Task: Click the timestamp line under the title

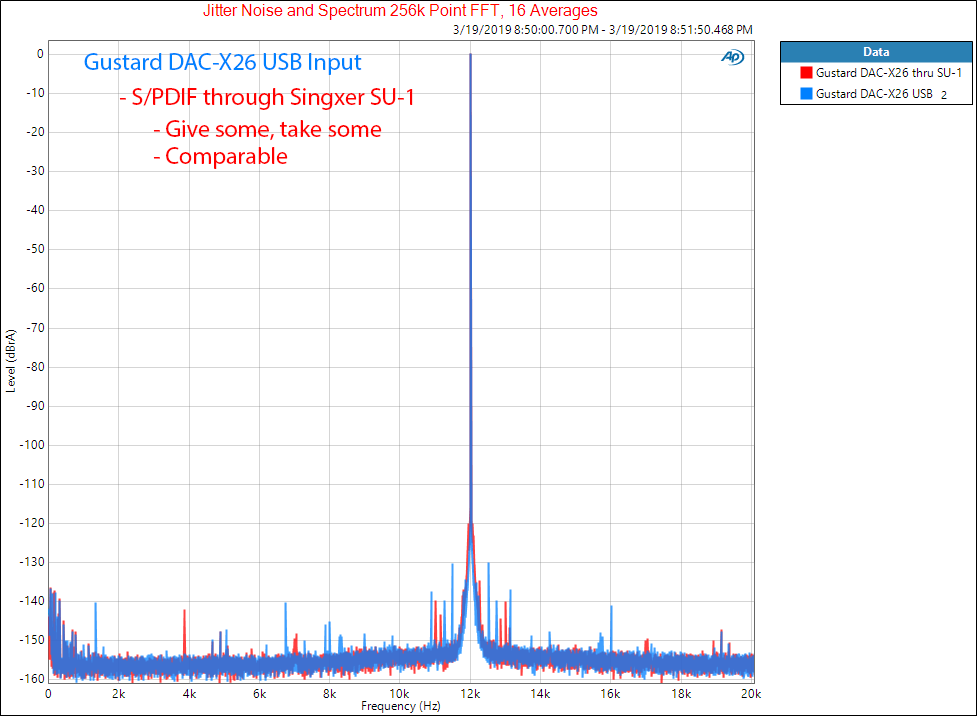Action: 603,29
